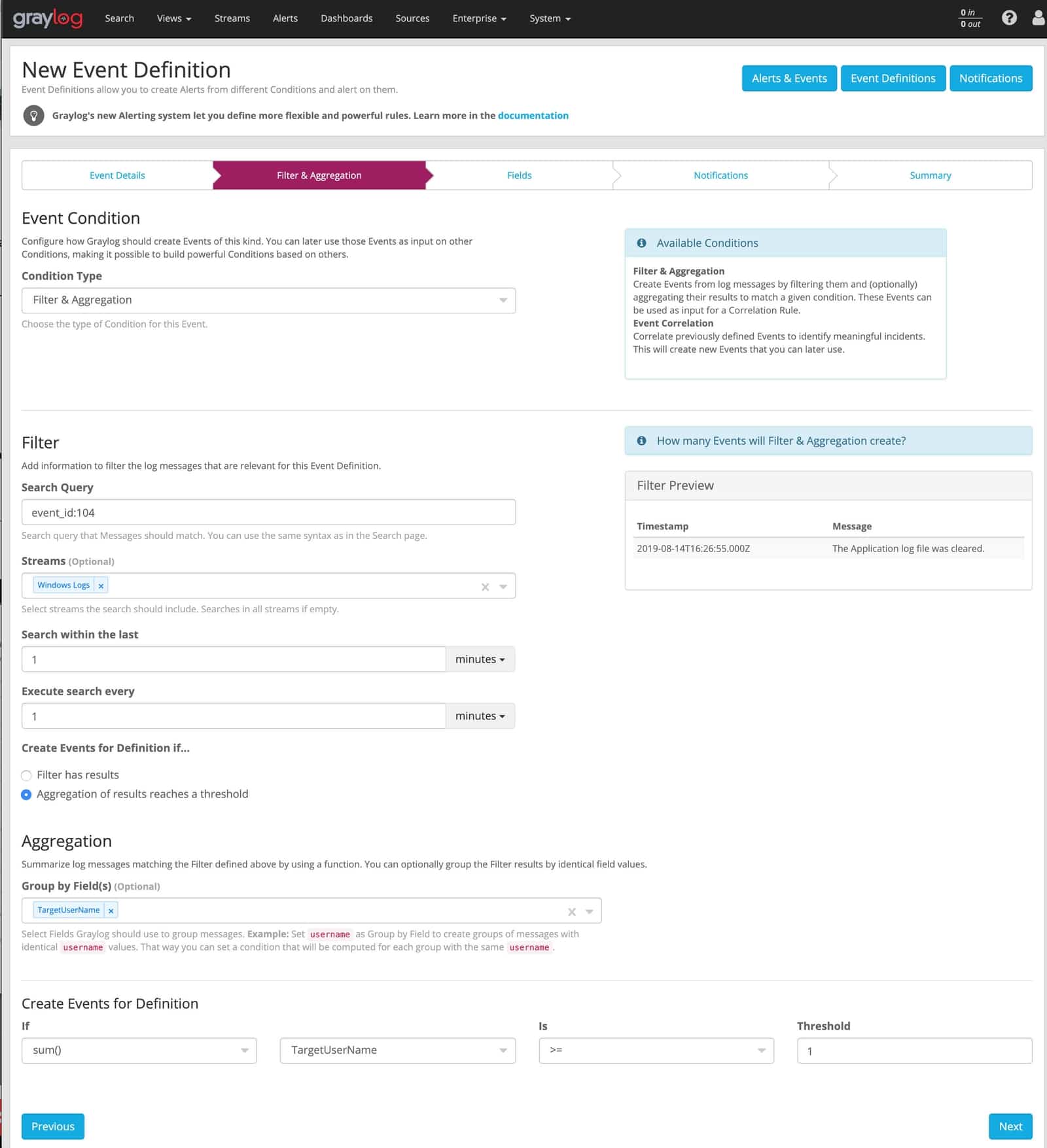Screen dimensions: 1047x1148
Task: Open the System menu
Action: pyautogui.click(x=550, y=18)
